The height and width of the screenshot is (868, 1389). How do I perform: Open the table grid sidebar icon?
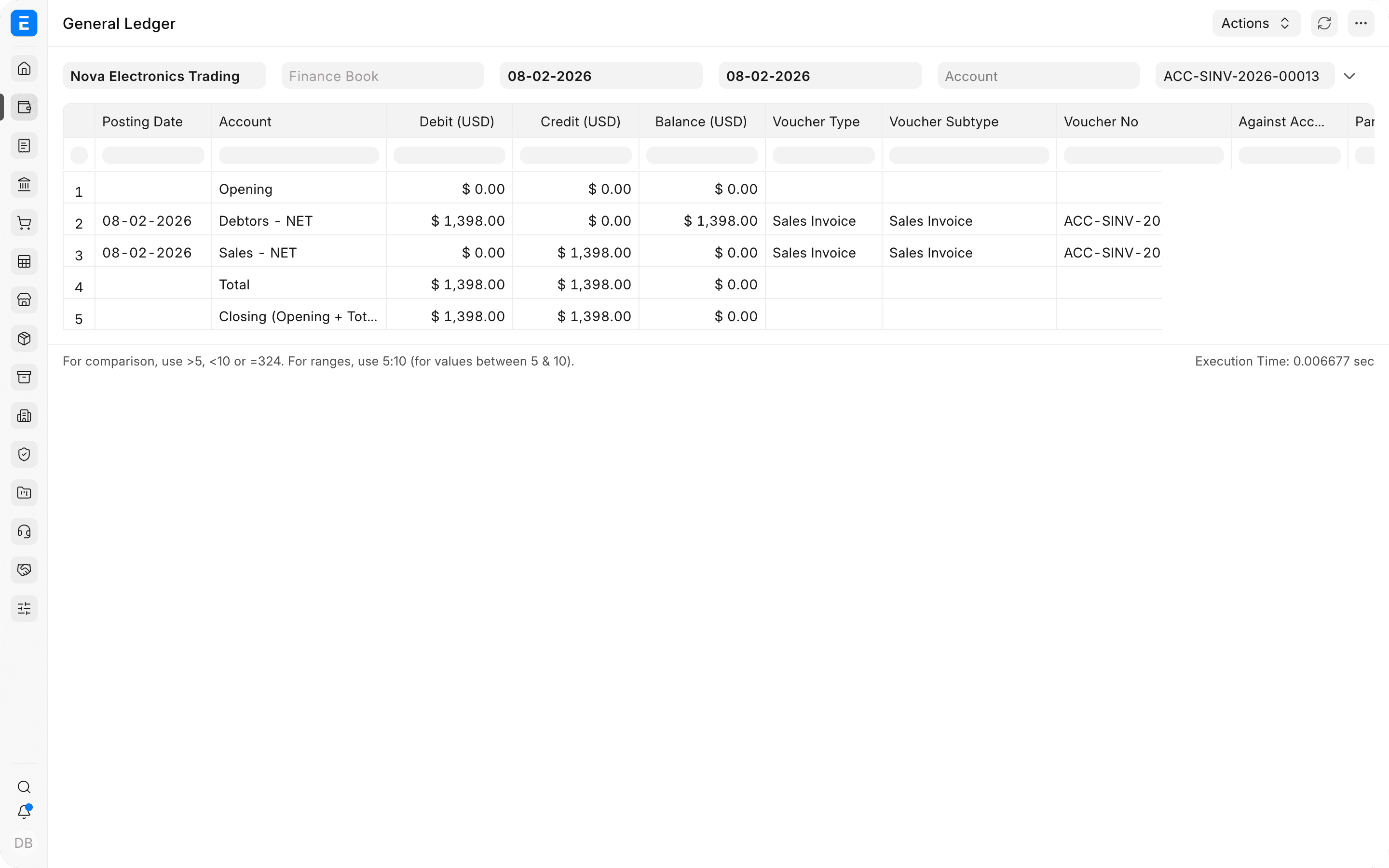(24, 261)
